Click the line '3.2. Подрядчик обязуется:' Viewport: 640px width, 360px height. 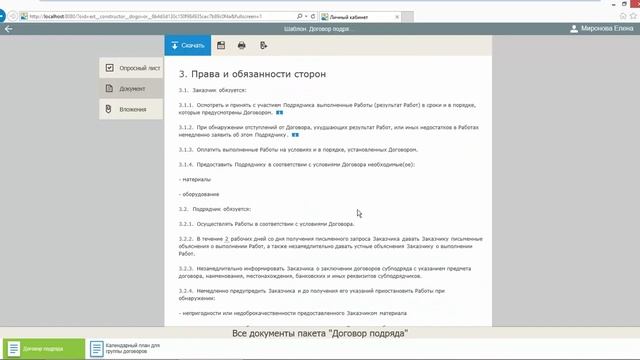coord(215,209)
